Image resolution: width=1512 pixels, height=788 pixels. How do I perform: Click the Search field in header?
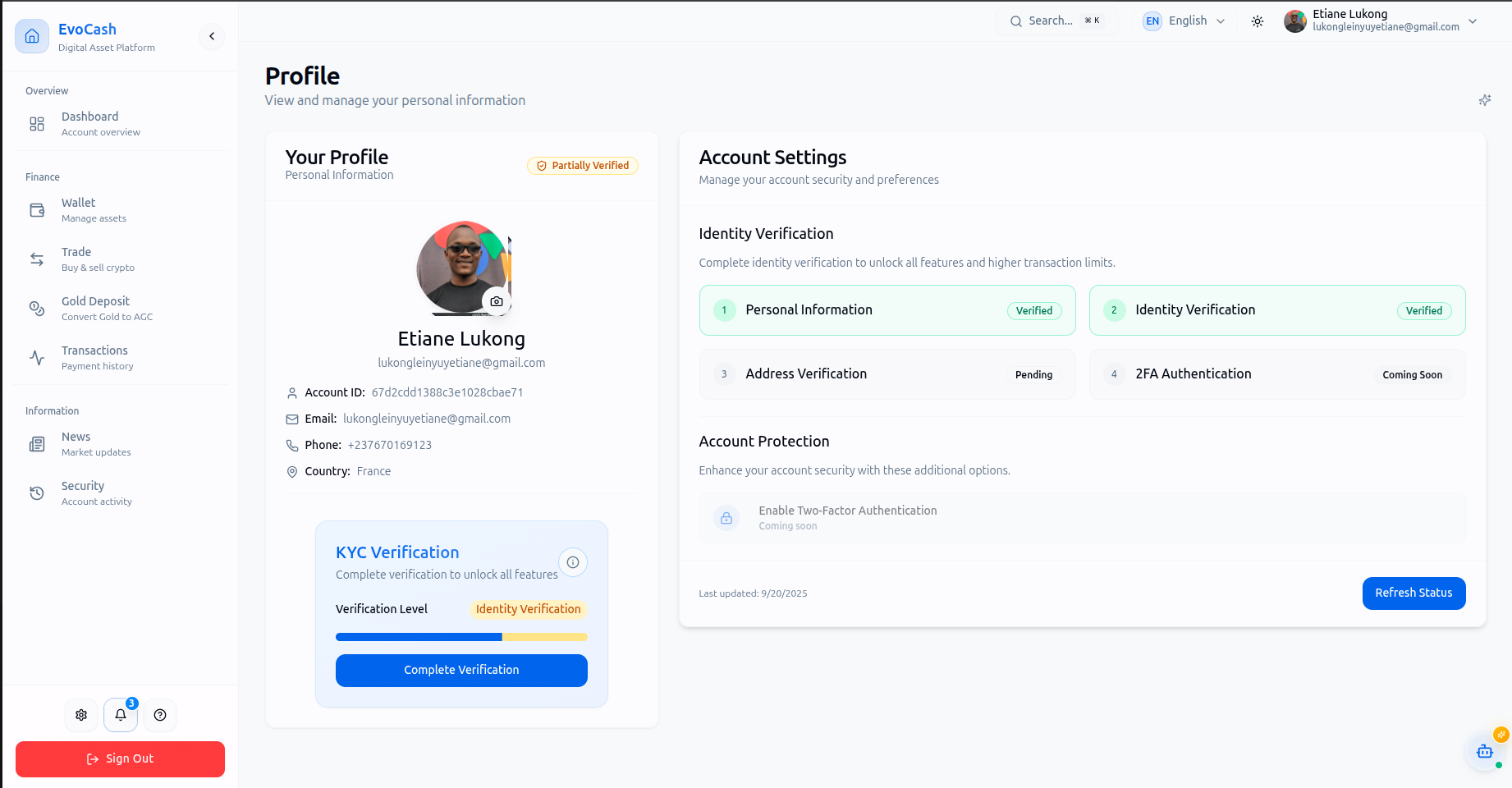pyautogui.click(x=1057, y=21)
